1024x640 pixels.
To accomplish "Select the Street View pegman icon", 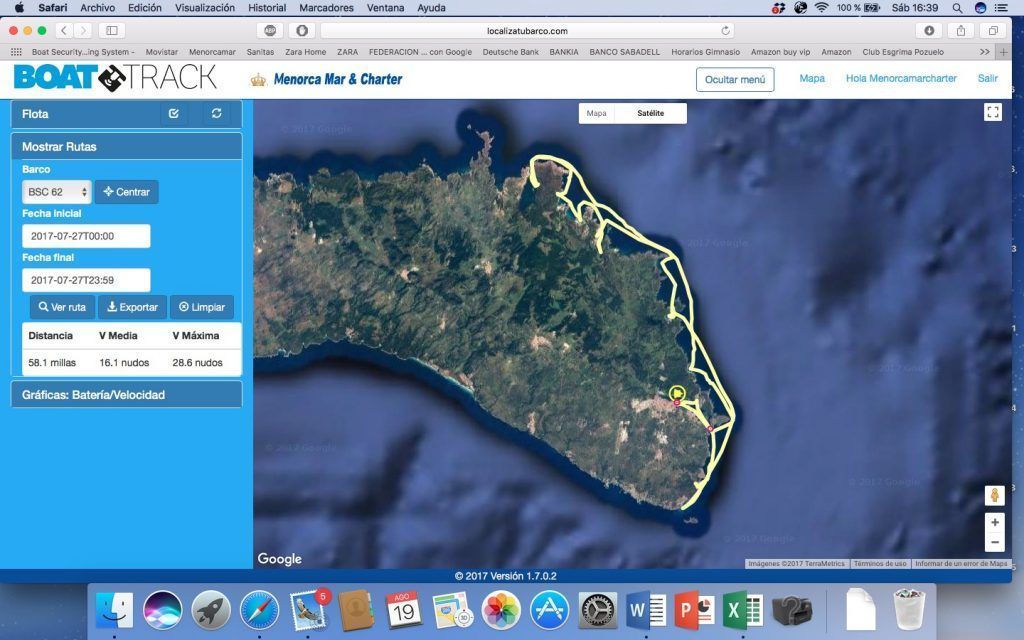I will tap(994, 495).
